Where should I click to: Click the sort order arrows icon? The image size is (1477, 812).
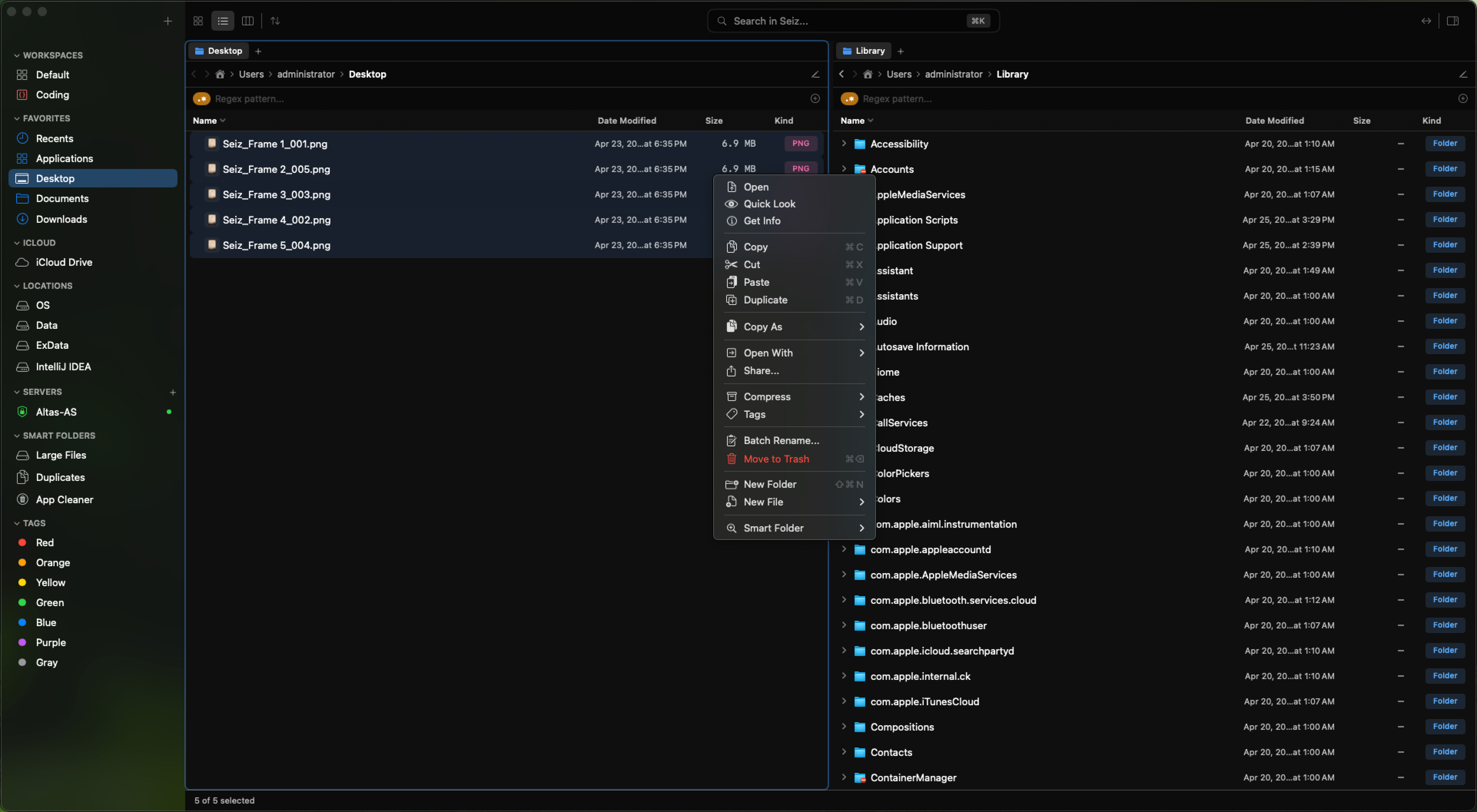click(x=275, y=21)
